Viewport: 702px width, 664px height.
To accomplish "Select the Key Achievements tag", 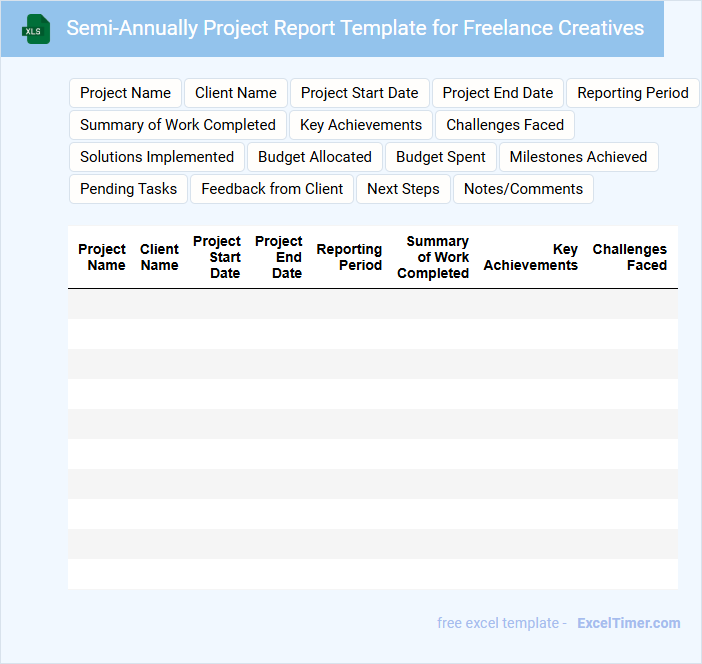I will click(361, 125).
